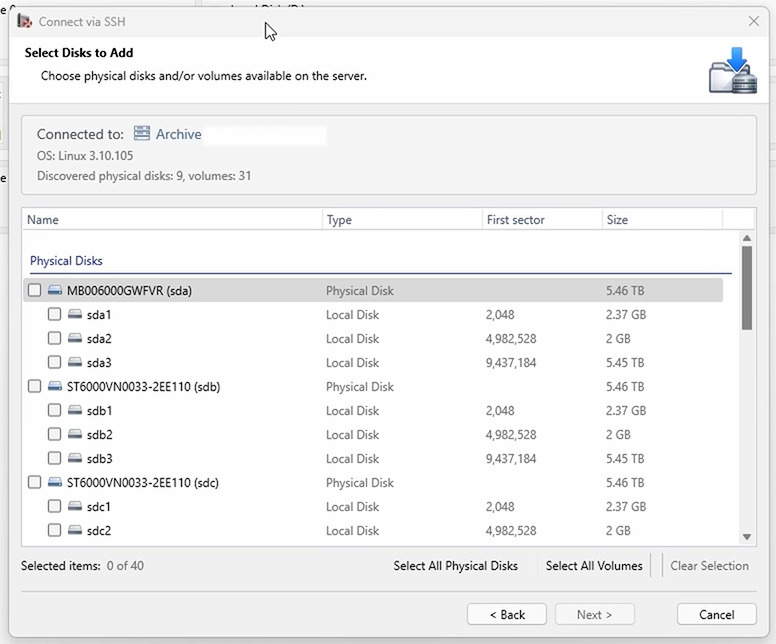
Task: Tick the sdc2 volume checkbox
Action: pos(54,530)
